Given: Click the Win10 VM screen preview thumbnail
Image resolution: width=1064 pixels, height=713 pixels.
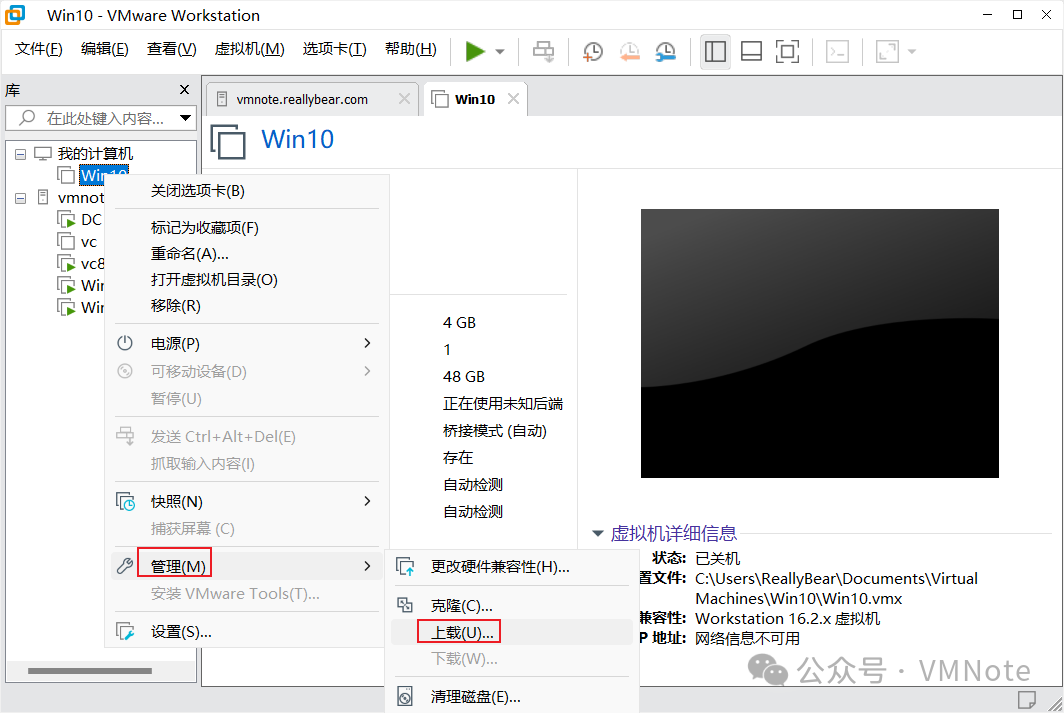Looking at the screenshot, I should tap(820, 343).
